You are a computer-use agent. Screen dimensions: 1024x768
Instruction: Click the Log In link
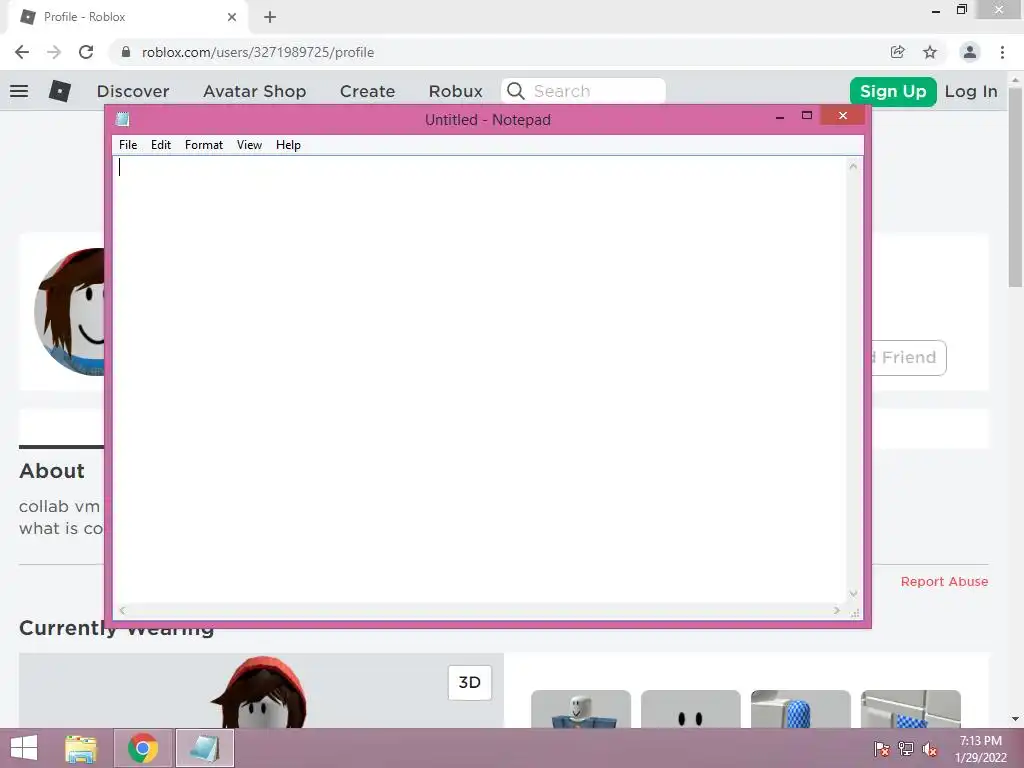pyautogui.click(x=971, y=91)
